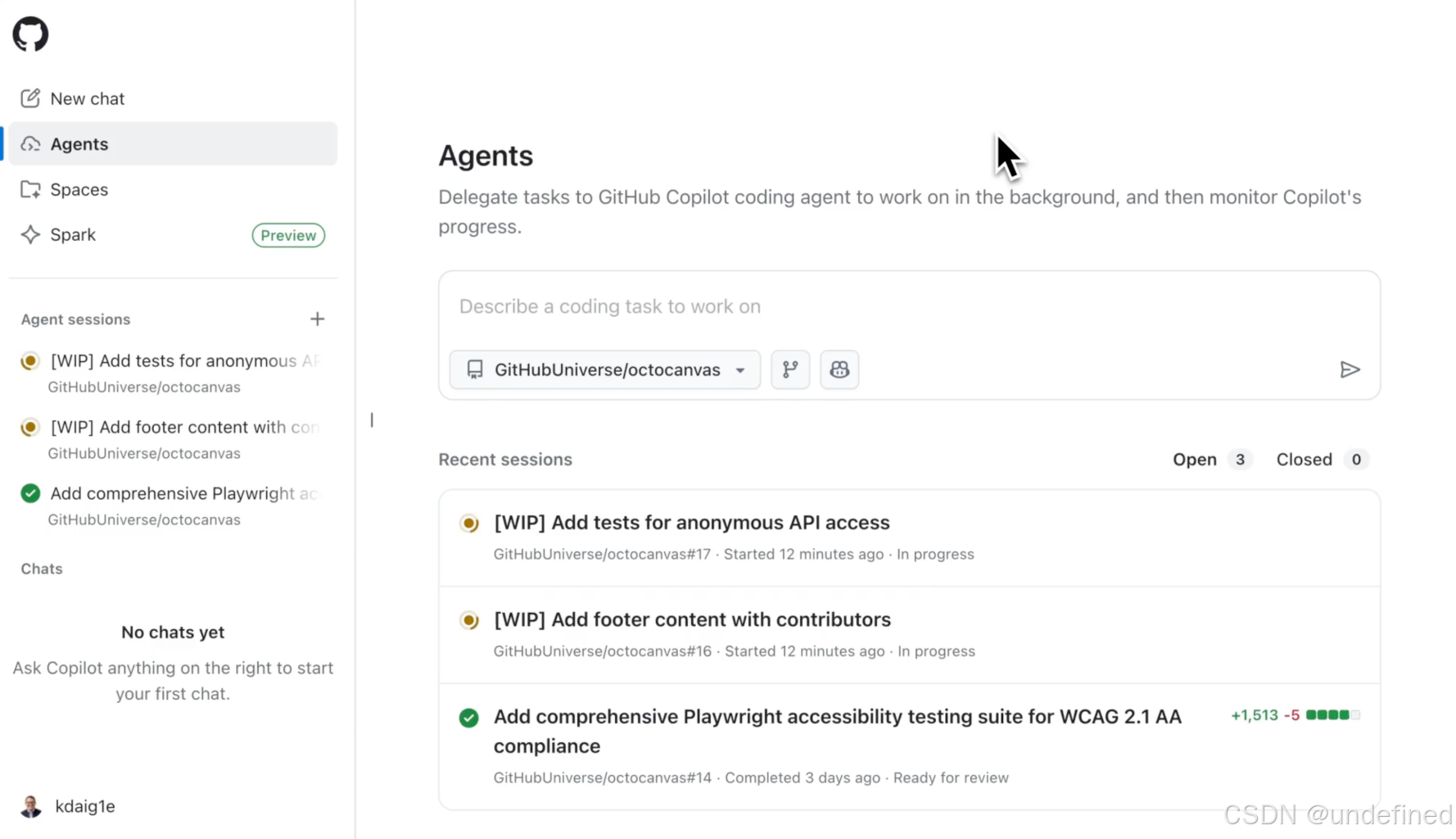Image resolution: width=1456 pixels, height=839 pixels.
Task: Open the kdaig1e user profile
Action: click(69, 806)
